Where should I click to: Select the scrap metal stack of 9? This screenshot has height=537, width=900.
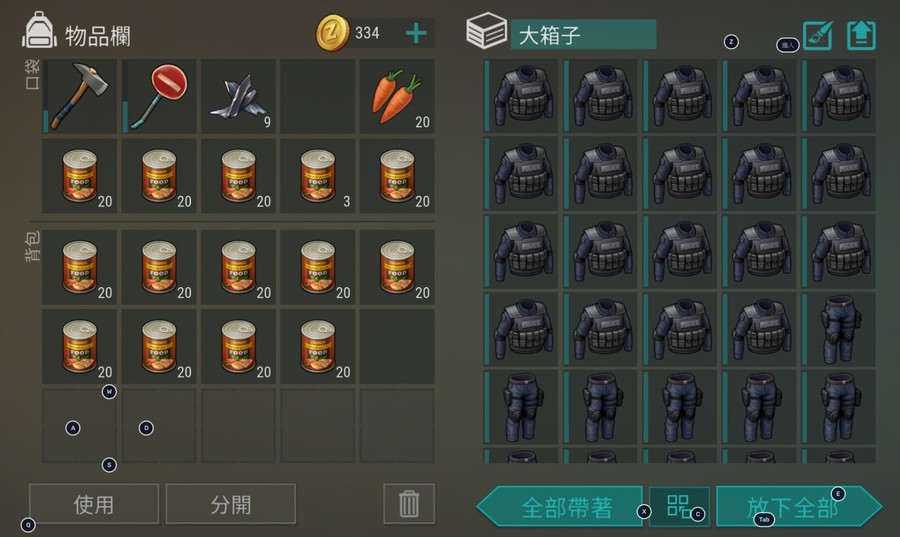click(x=238, y=96)
